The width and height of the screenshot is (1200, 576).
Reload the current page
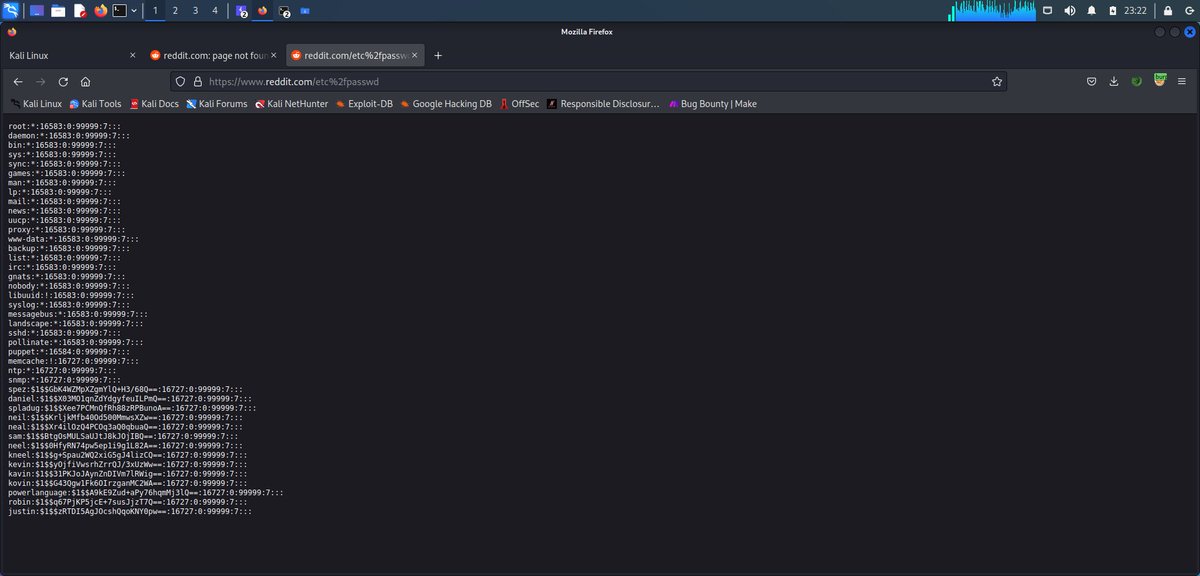coord(63,82)
